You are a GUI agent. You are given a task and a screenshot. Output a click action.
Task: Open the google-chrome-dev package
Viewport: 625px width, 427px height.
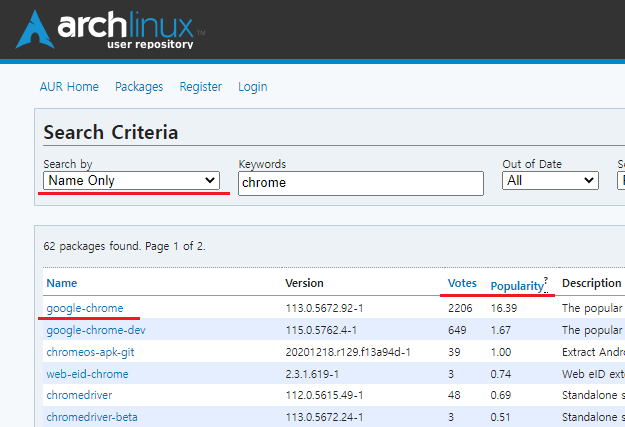96,330
